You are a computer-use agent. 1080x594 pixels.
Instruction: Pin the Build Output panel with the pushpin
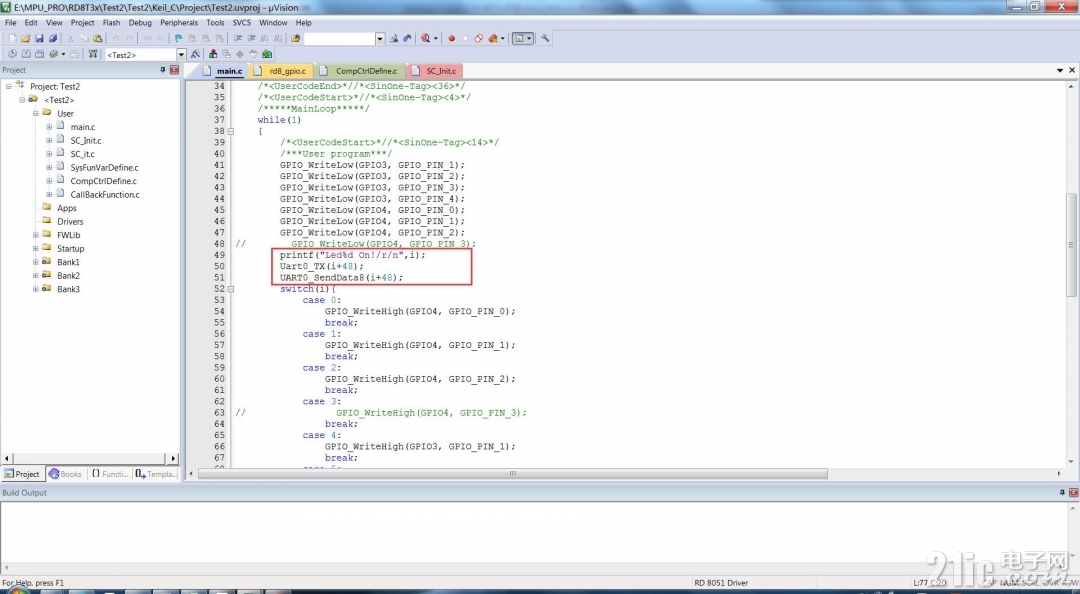click(1062, 493)
